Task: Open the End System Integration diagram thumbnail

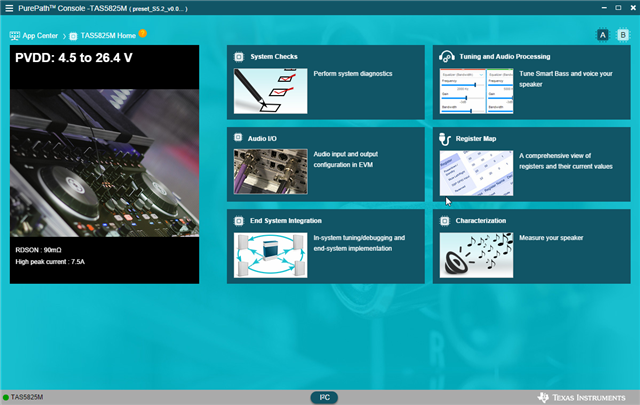Action: point(271,255)
